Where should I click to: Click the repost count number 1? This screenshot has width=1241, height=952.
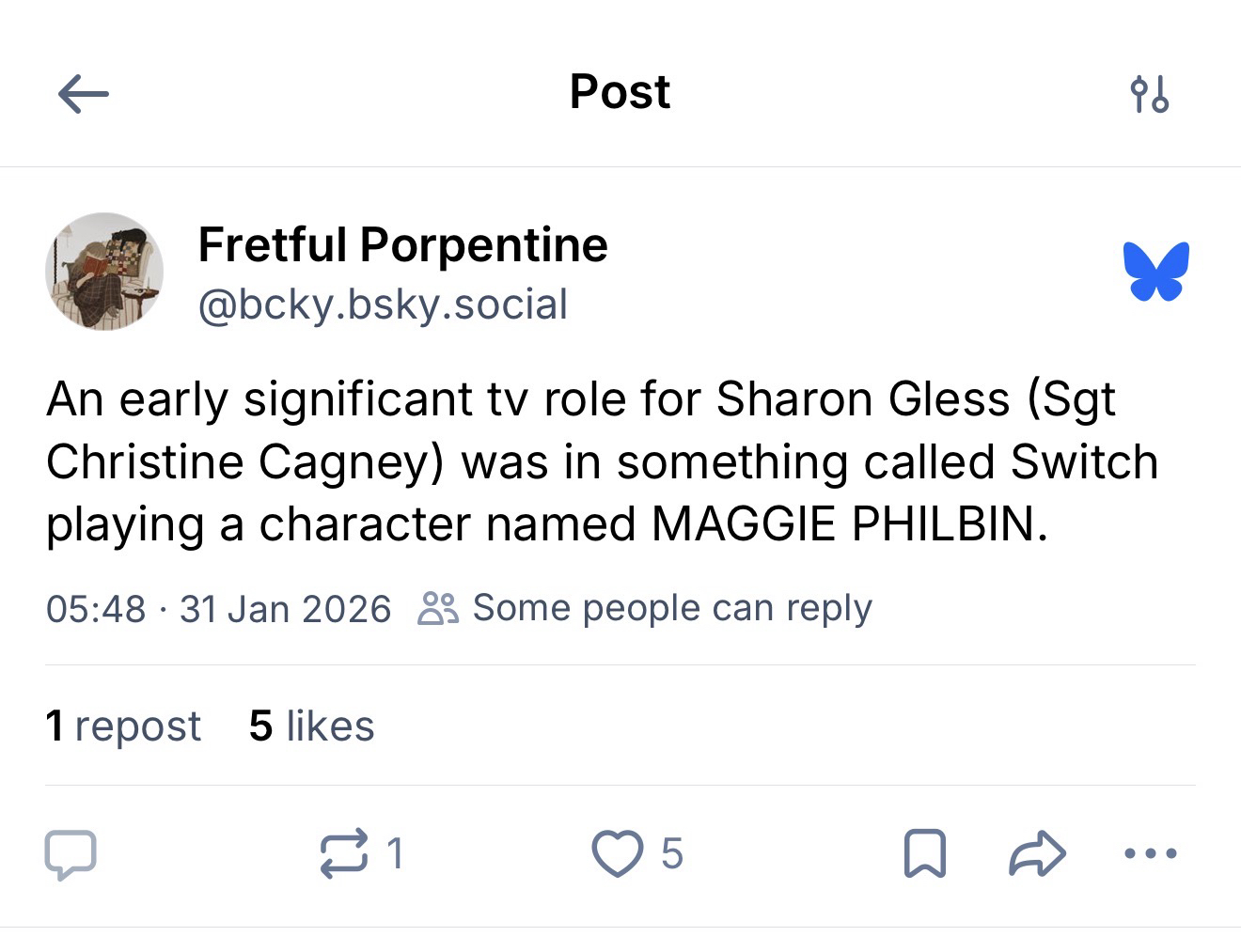(x=395, y=853)
